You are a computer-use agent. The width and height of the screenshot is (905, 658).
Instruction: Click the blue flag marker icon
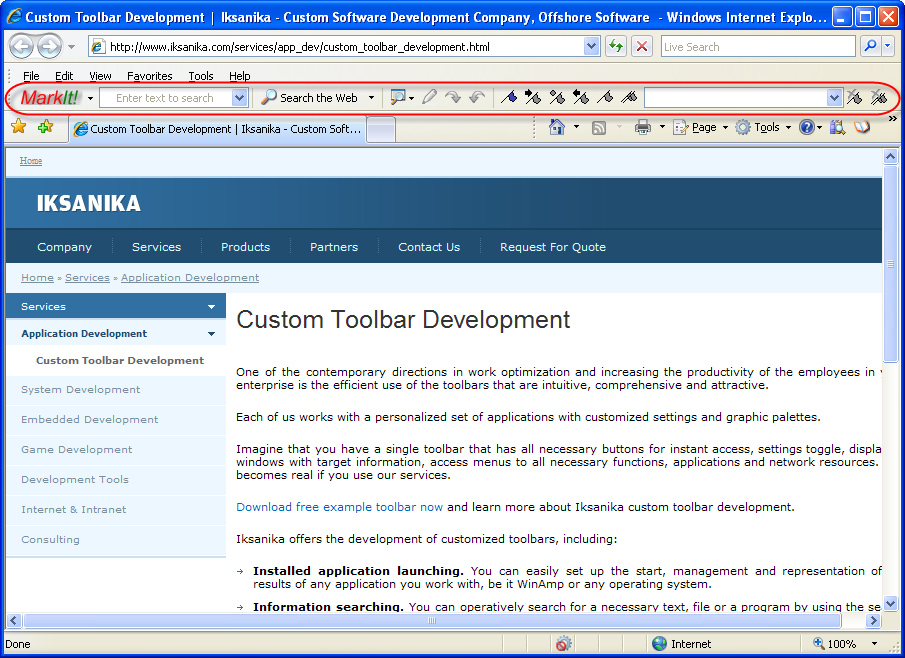(x=508, y=98)
